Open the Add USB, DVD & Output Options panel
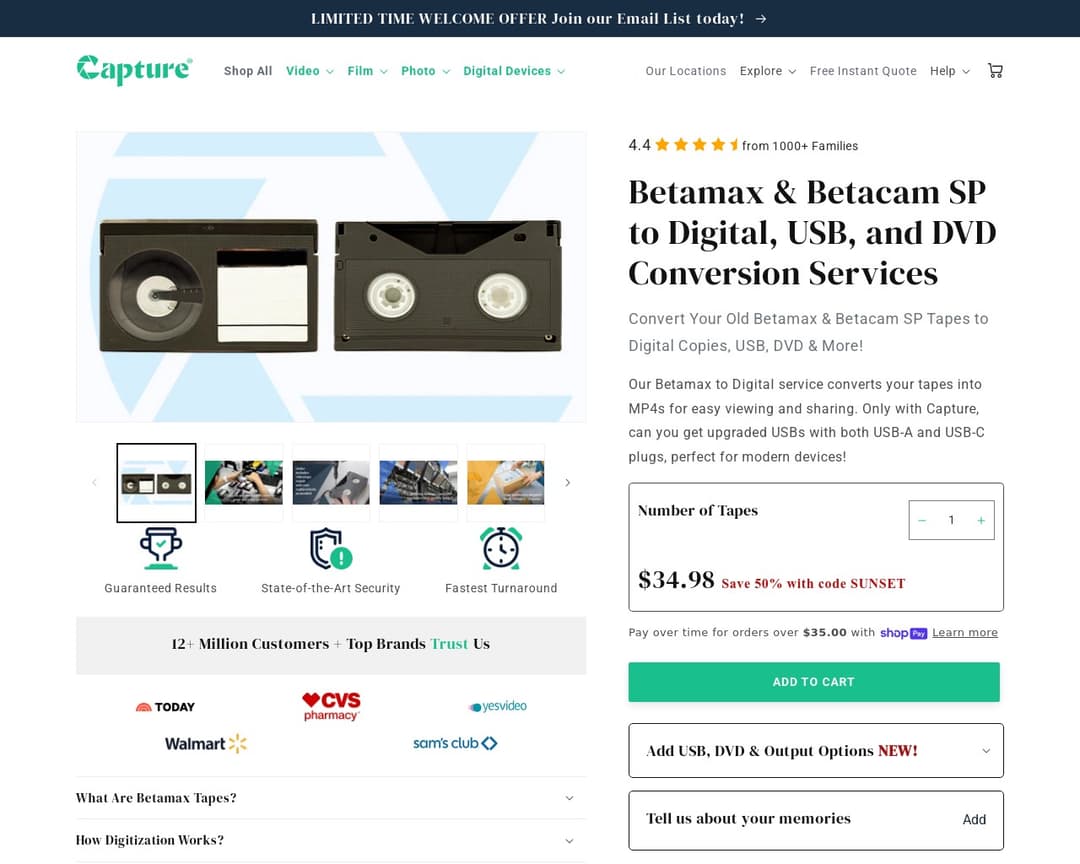The width and height of the screenshot is (1080, 864). [x=815, y=750]
